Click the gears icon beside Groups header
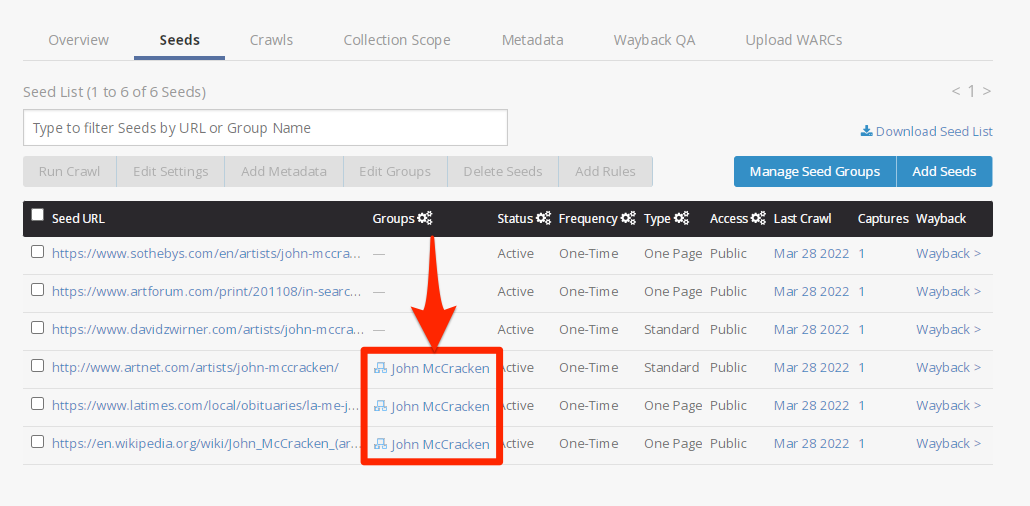The width and height of the screenshot is (1030, 506). pos(425,218)
